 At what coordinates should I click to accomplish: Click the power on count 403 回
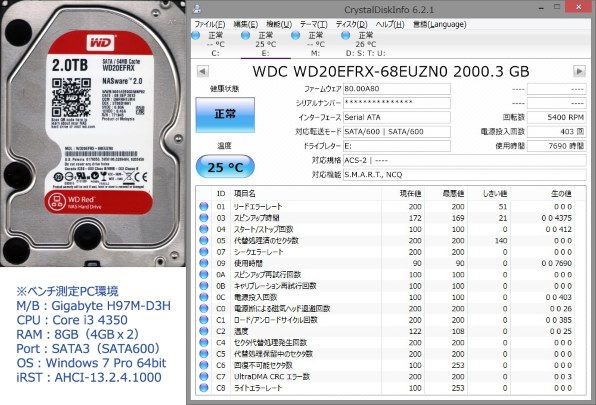(x=556, y=132)
